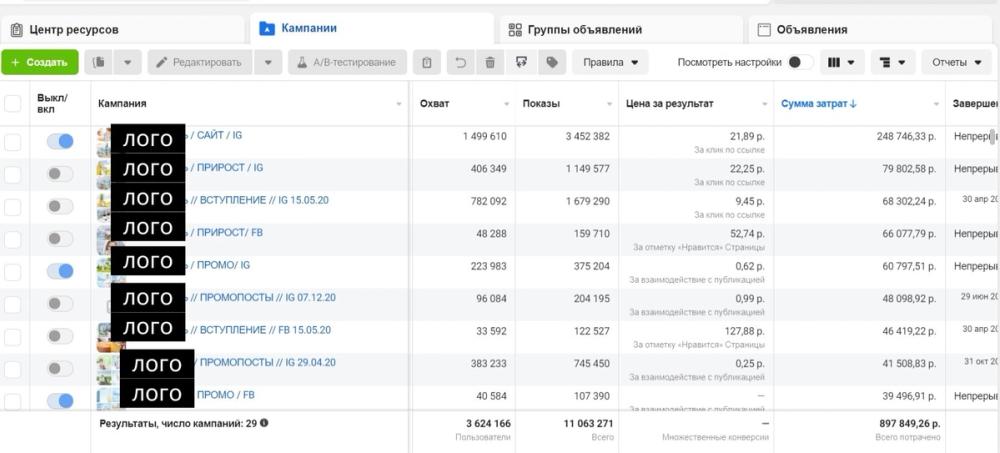Screen dimensions: 1000x453
Task: Open ВСТУПЛЕНИЕ // FB 15.05.20 campaign link
Action: click(258, 330)
